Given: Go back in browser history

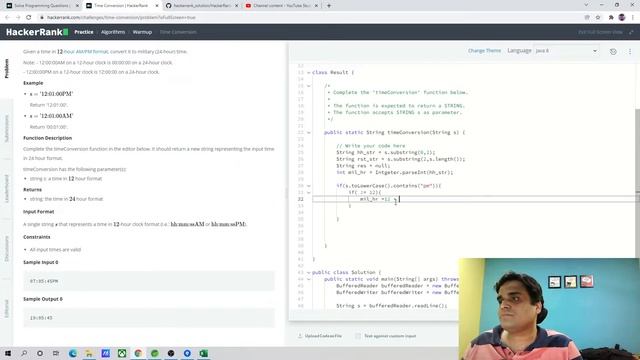Looking at the screenshot, I should 7,18.
